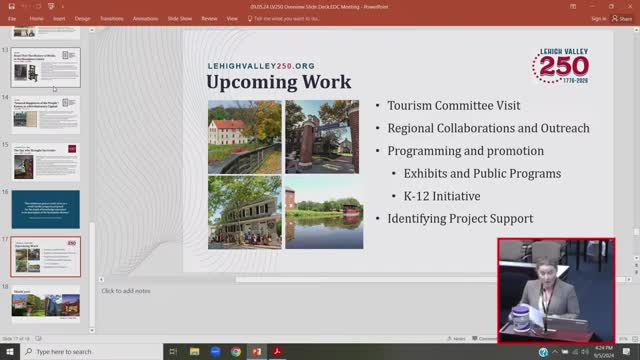The width and height of the screenshot is (640, 360).
Task: Select blue quote slide 16 thumbnail
Action: click(46, 209)
